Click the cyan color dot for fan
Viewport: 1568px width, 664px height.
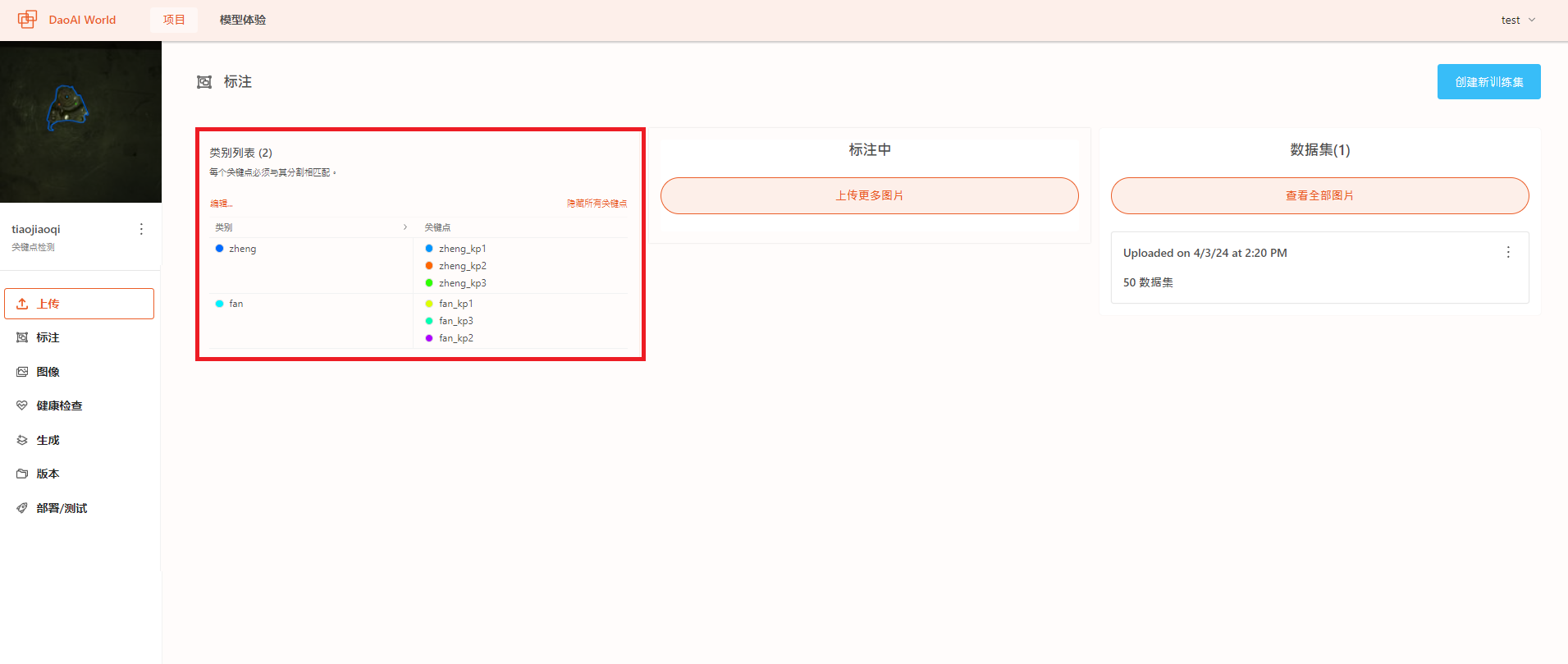219,304
